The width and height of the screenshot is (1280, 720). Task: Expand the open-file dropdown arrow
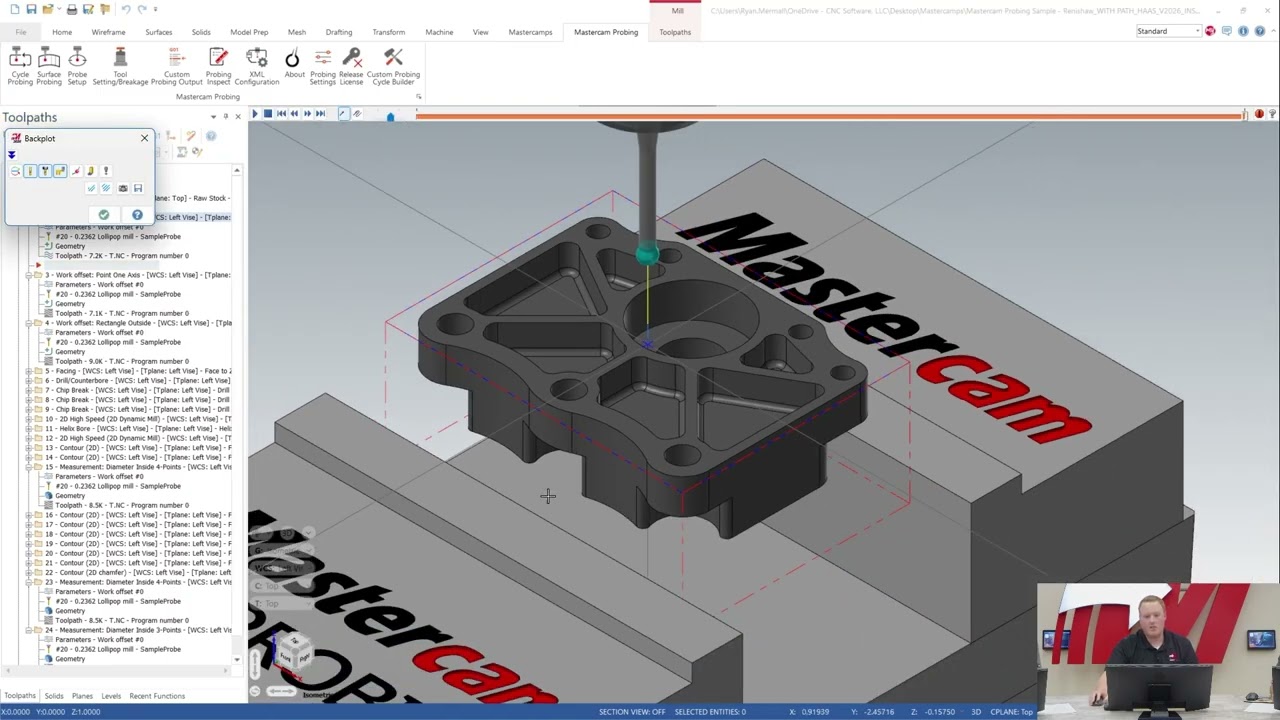pos(59,9)
